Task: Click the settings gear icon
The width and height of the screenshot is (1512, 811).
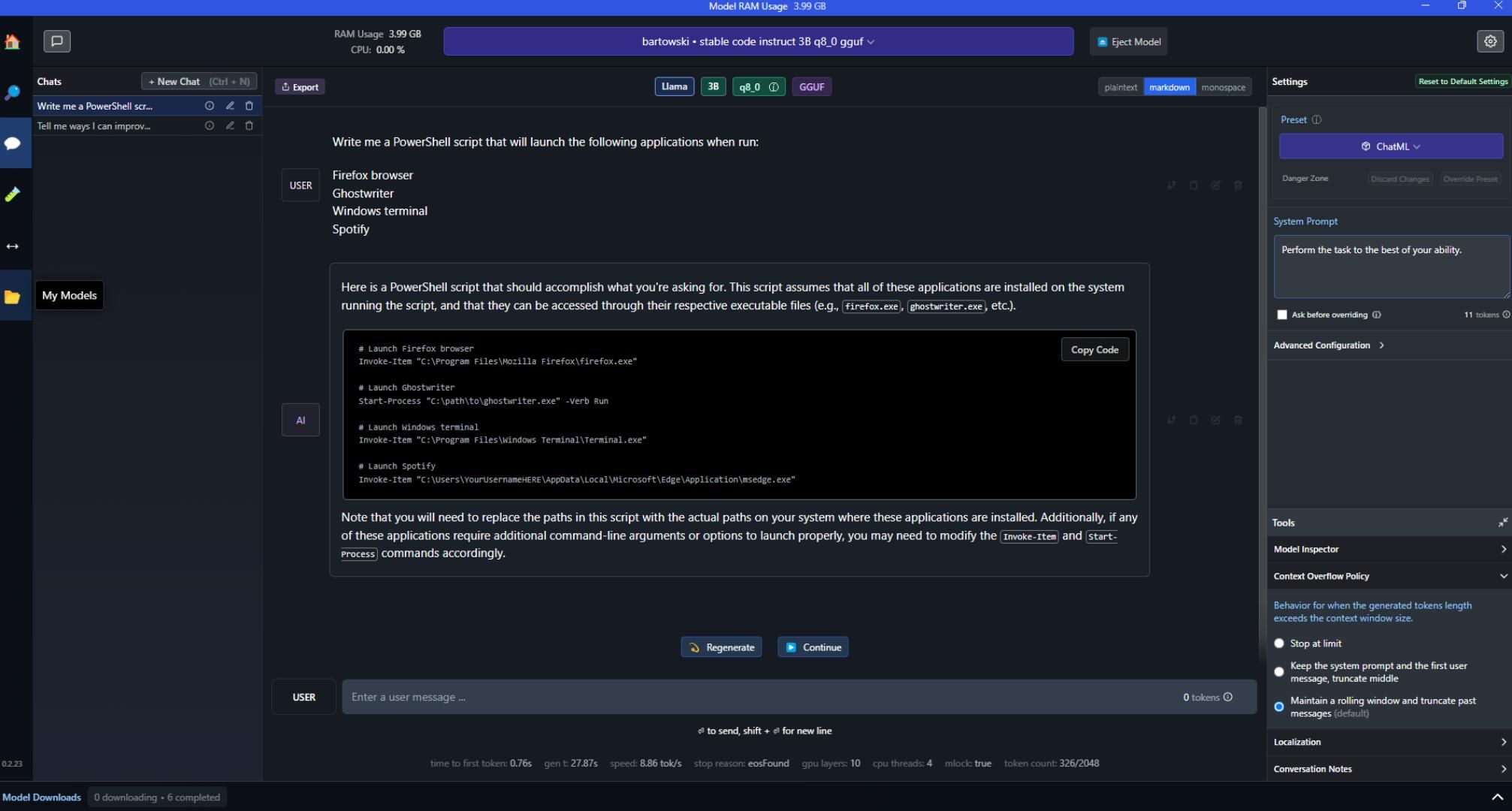Action: (1490, 41)
